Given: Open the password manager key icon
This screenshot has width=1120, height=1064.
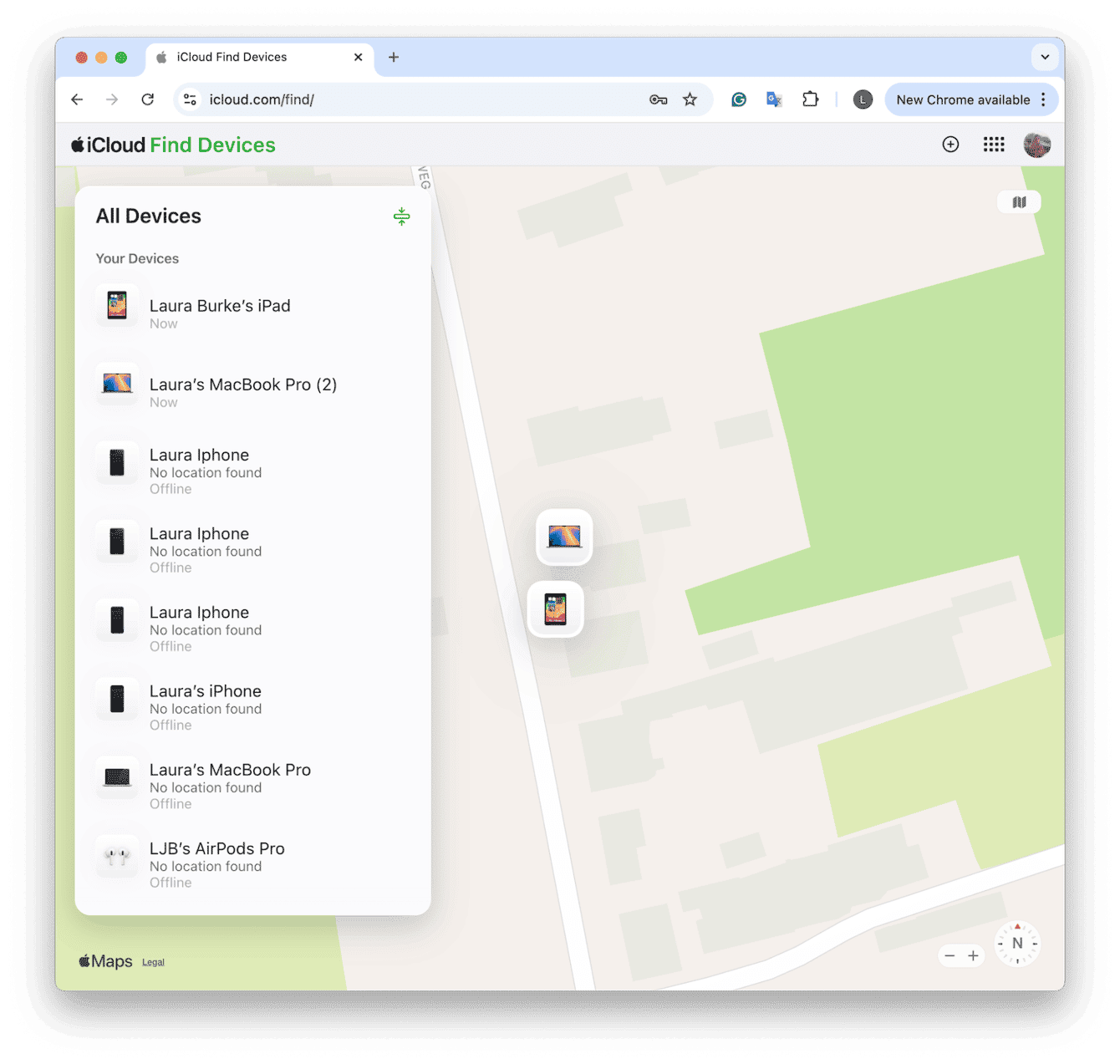Looking at the screenshot, I should coord(658,99).
